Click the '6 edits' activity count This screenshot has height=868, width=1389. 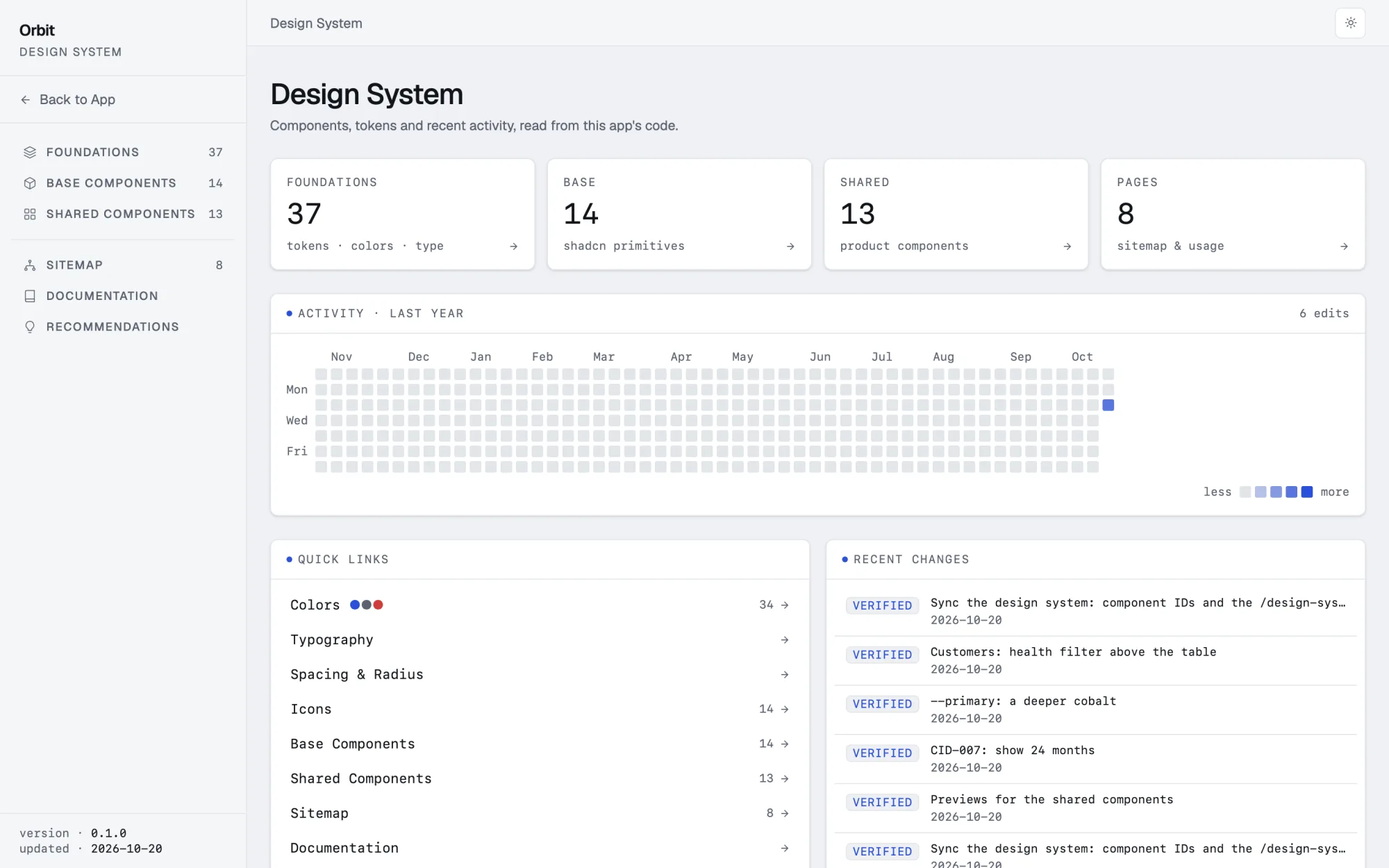1324,313
